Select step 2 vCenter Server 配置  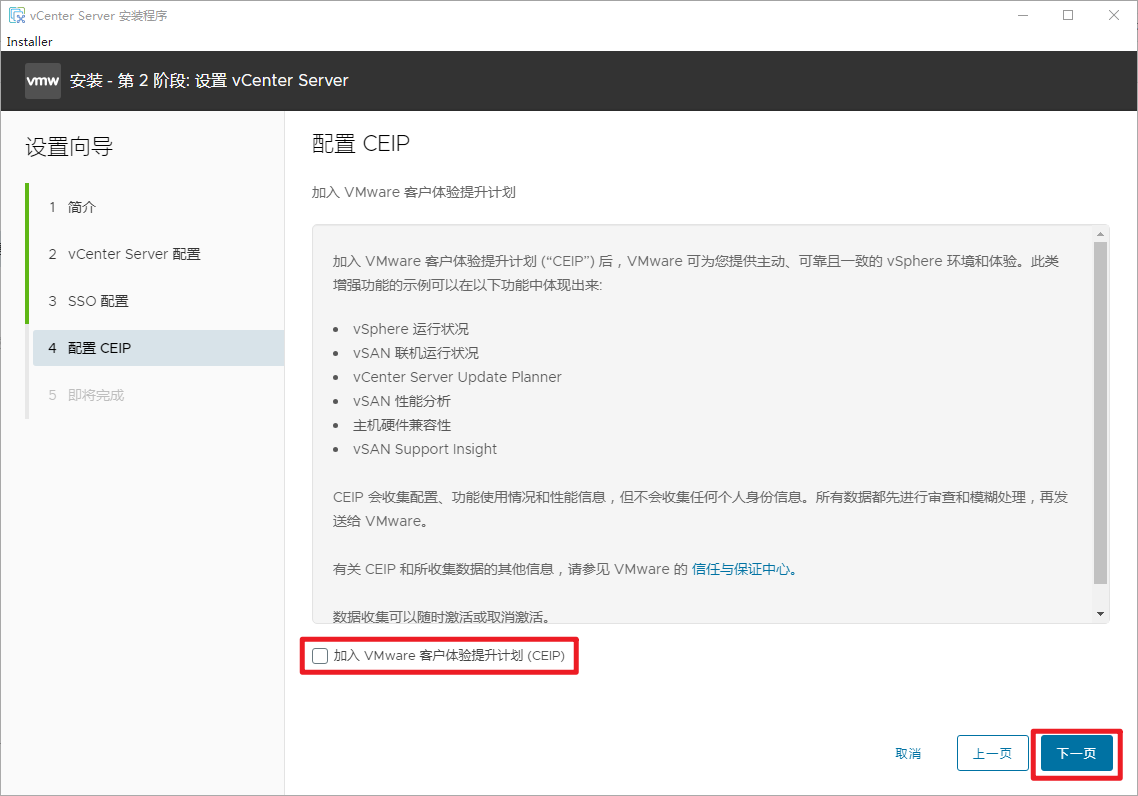click(134, 254)
